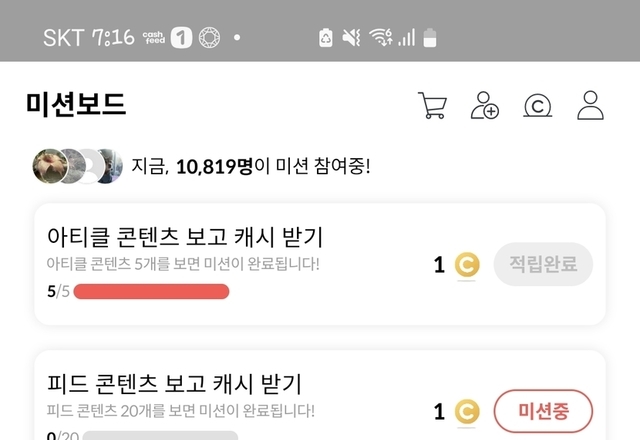Tap the 미션보드 page title
Viewport: 640px width, 440px height.
click(x=76, y=104)
